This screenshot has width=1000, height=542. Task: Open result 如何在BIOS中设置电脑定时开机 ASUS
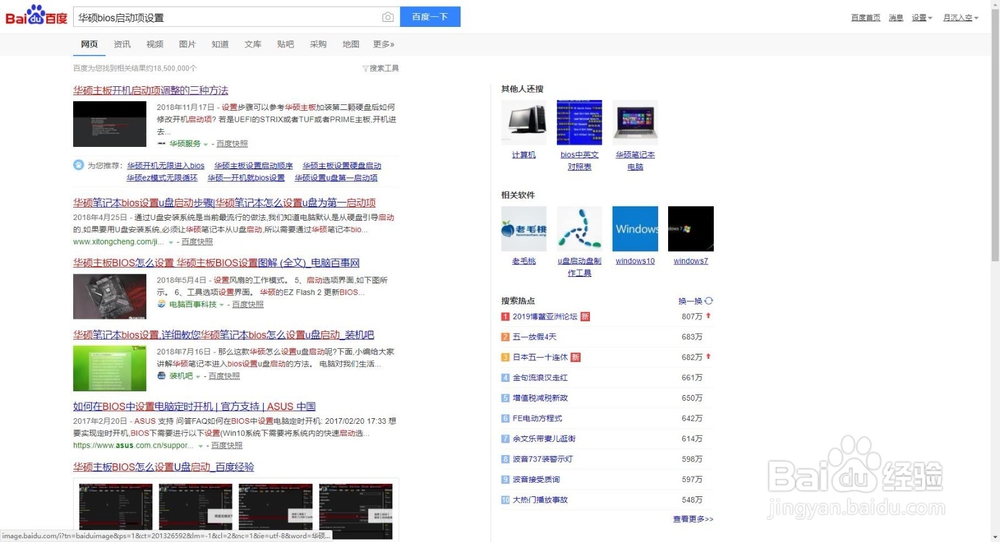click(x=195, y=406)
